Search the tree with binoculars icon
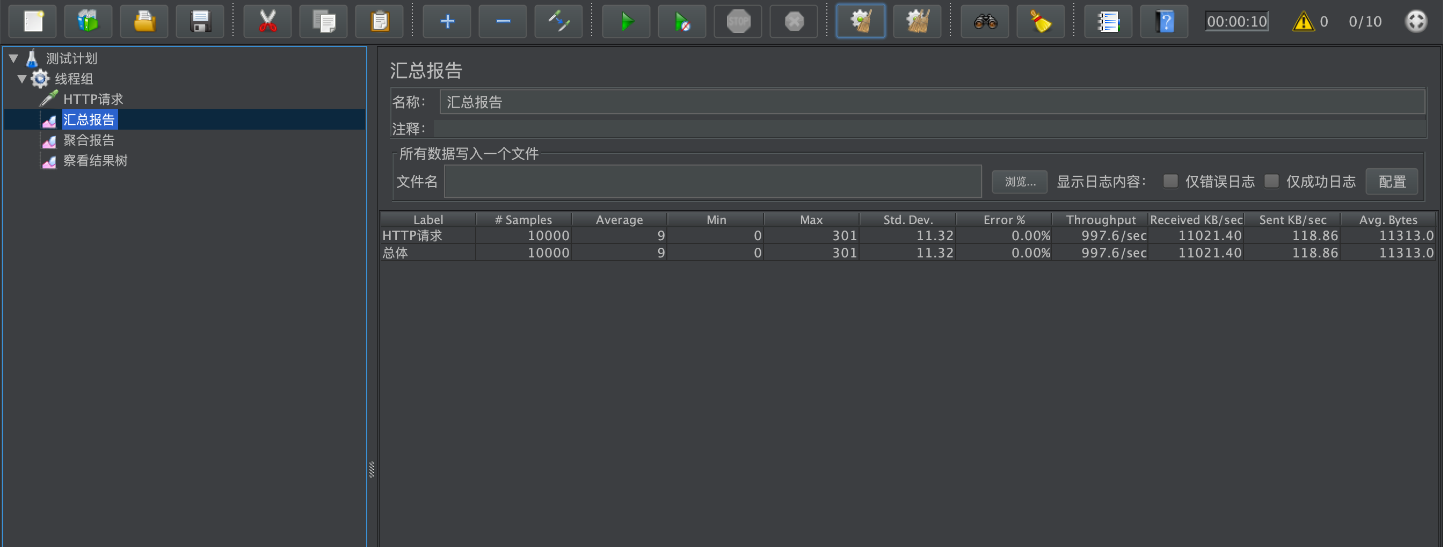Image resolution: width=1443 pixels, height=547 pixels. pyautogui.click(x=985, y=21)
